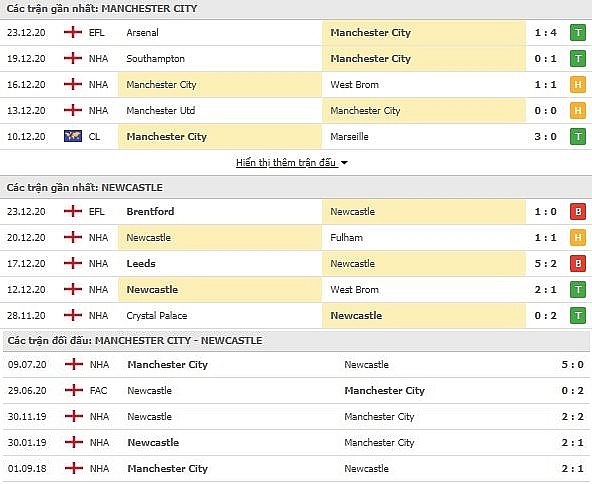The width and height of the screenshot is (592, 484).
Task: Open 'Hiển thị thêm trận đấu' link
Action: (x=286, y=163)
